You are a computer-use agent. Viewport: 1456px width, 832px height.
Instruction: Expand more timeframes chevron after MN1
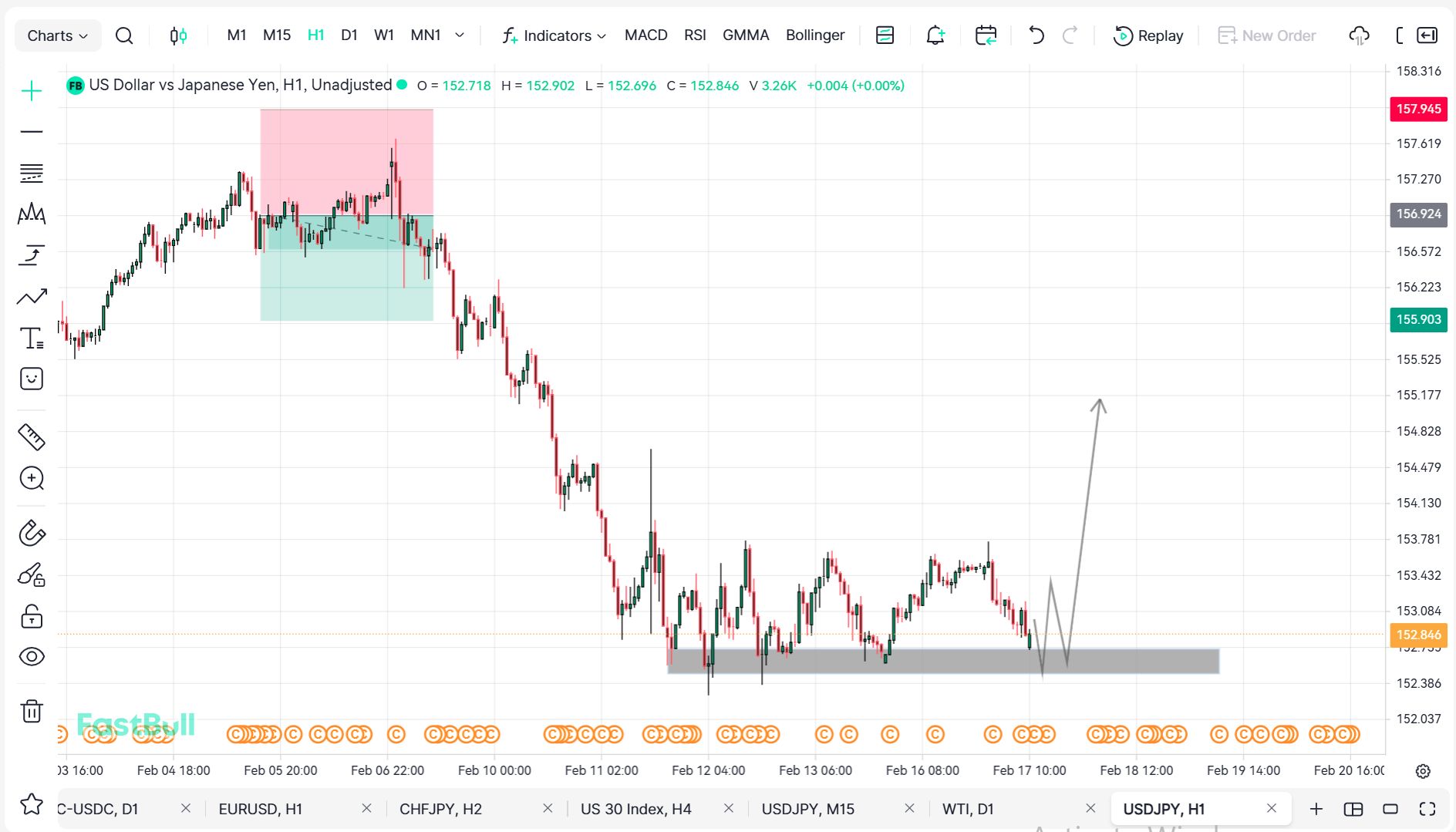(x=460, y=35)
